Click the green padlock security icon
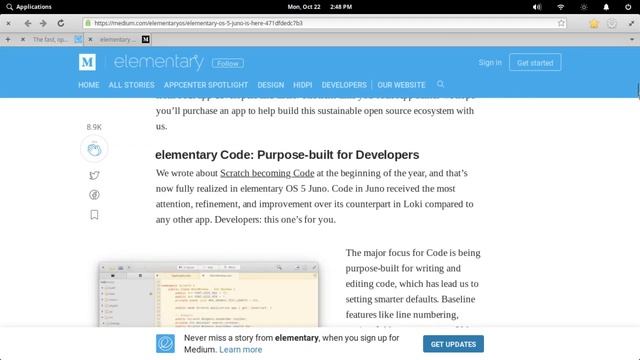This screenshot has height=360, width=640. [88, 23]
